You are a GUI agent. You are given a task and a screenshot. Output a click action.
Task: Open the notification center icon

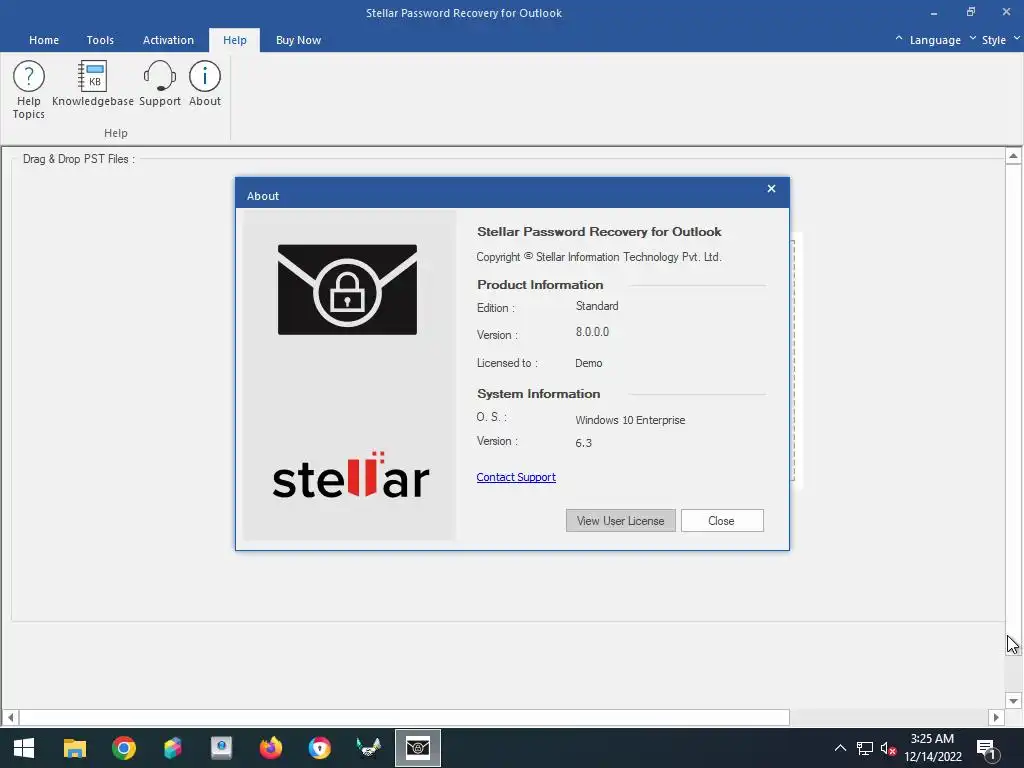coord(987,748)
